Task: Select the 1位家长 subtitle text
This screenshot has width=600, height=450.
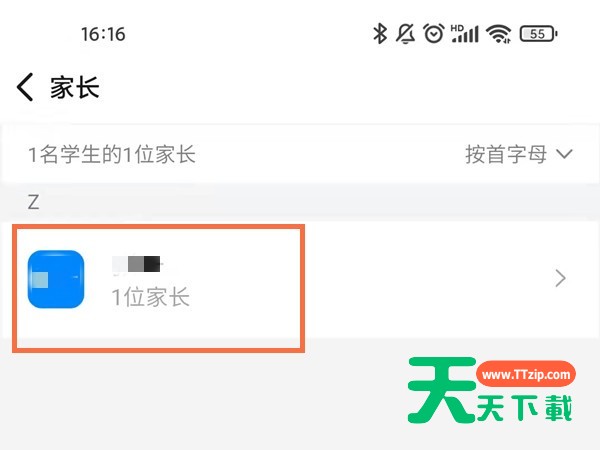Action: 150,297
